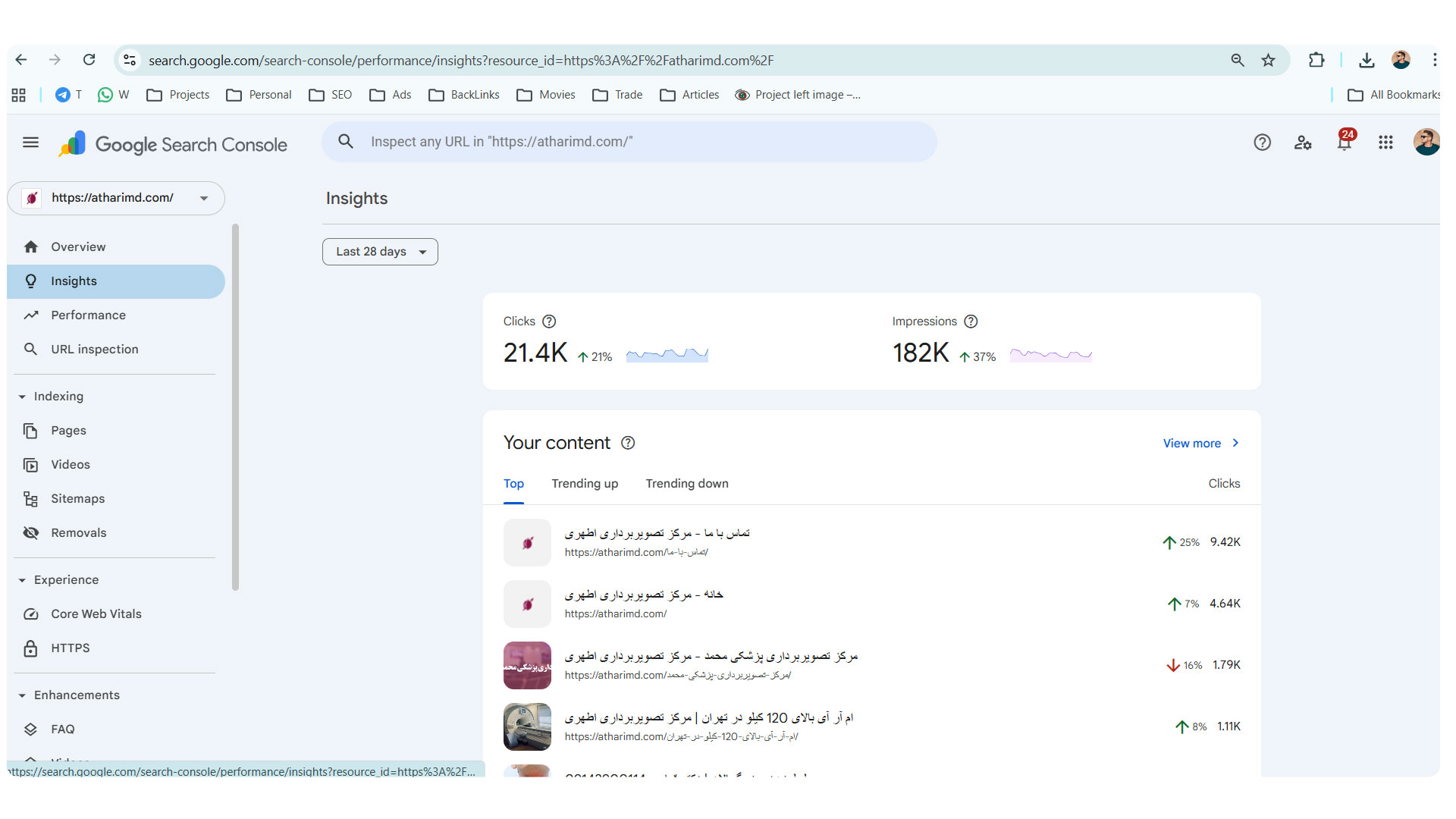Viewport: 1456px width, 819px height.
Task: Open Core Web Vitals report
Action: tap(116, 614)
